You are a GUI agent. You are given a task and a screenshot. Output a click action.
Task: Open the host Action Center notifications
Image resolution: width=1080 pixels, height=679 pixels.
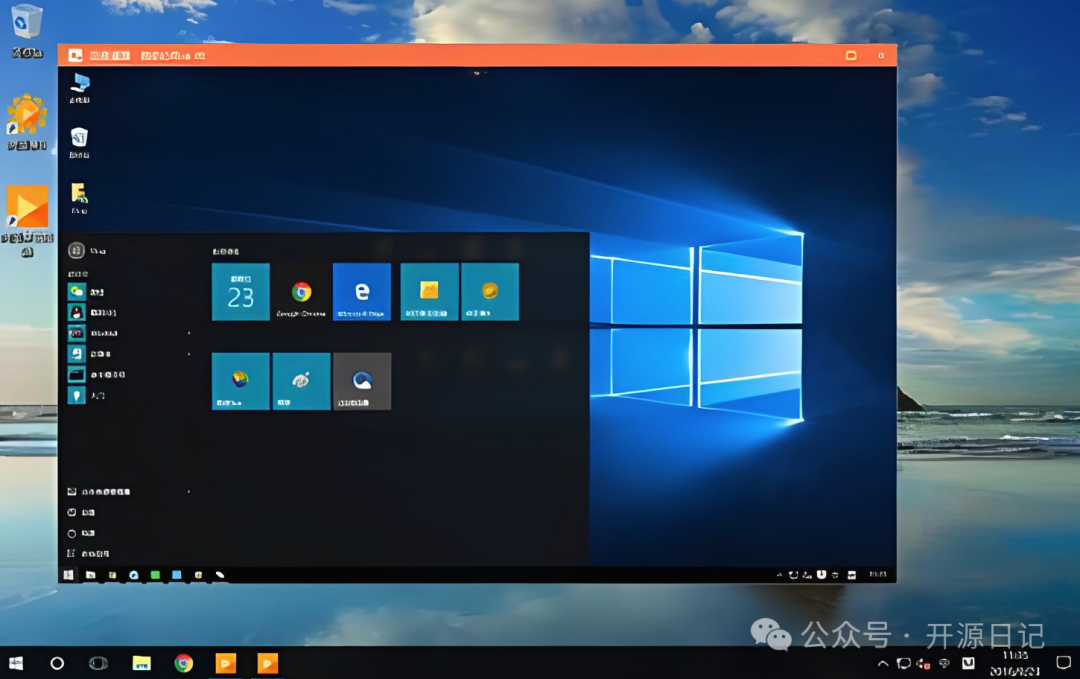tap(1063, 663)
